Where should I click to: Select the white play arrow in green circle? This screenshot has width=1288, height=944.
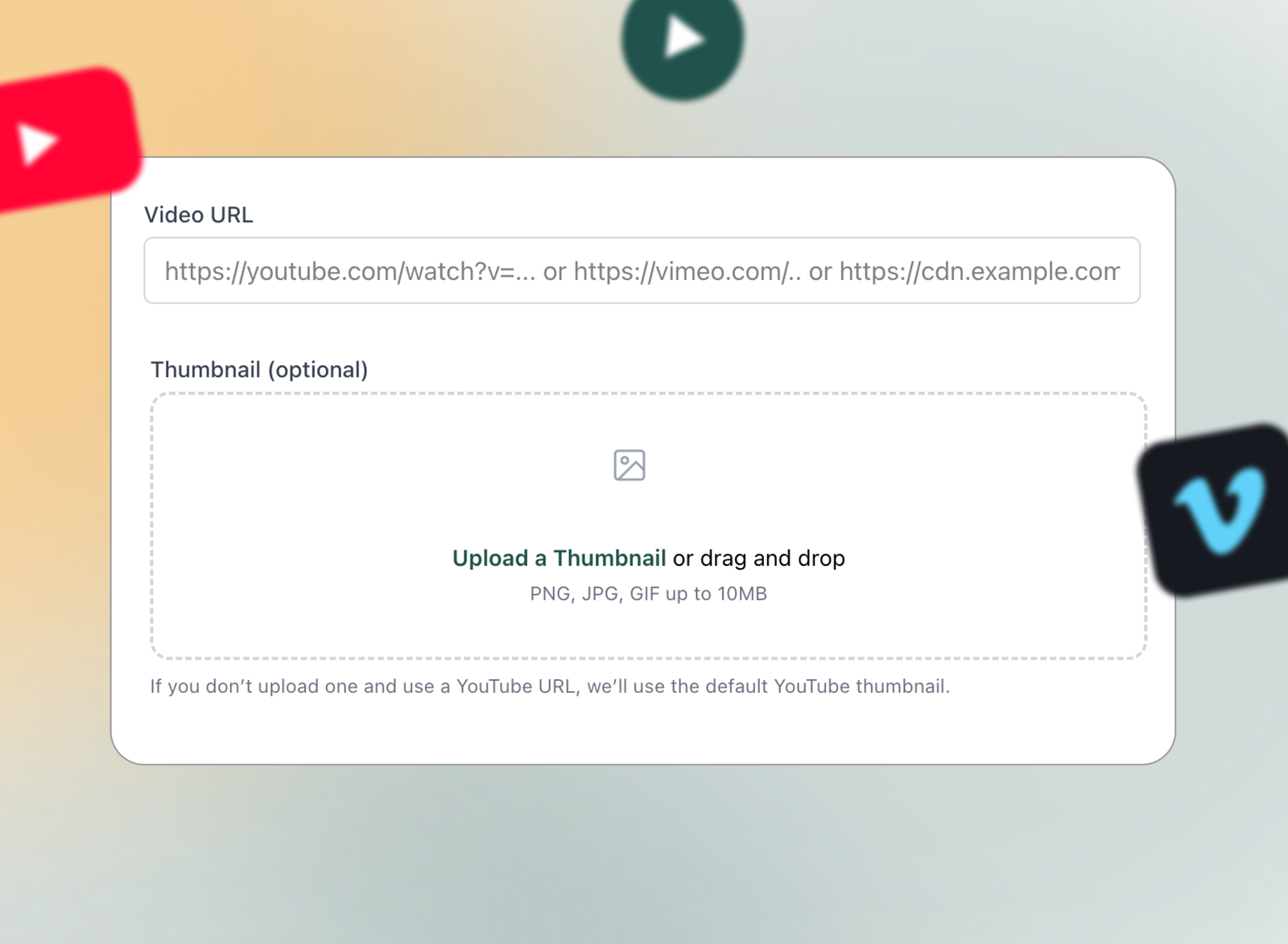[x=684, y=36]
